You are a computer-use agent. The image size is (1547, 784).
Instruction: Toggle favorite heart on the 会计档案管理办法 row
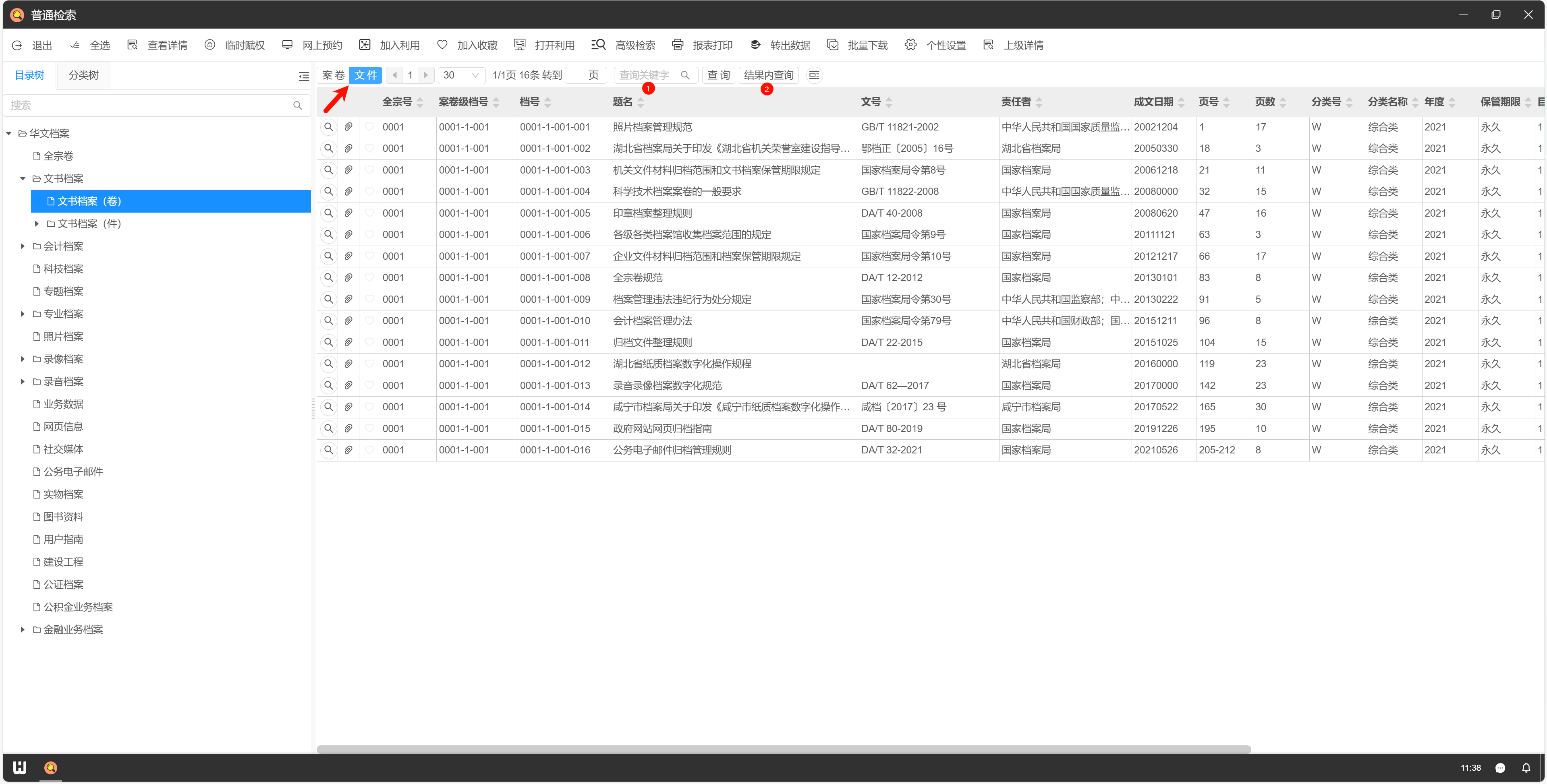tap(369, 321)
